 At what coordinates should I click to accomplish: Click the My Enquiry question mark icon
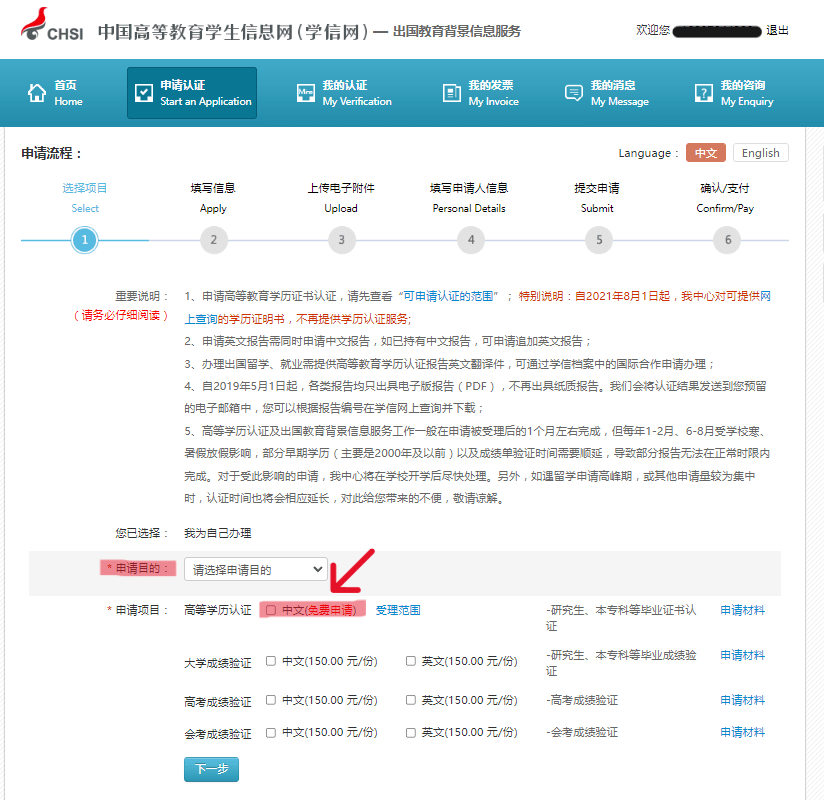(x=704, y=92)
